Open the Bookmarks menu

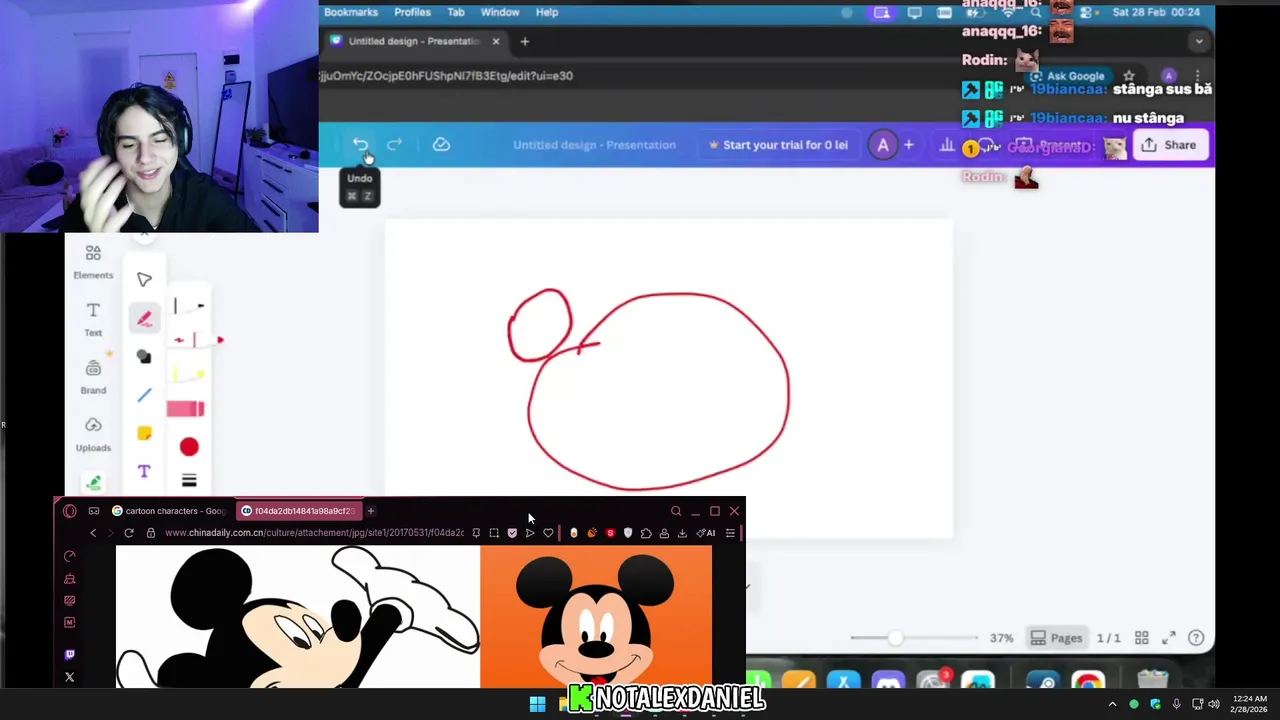click(x=351, y=12)
